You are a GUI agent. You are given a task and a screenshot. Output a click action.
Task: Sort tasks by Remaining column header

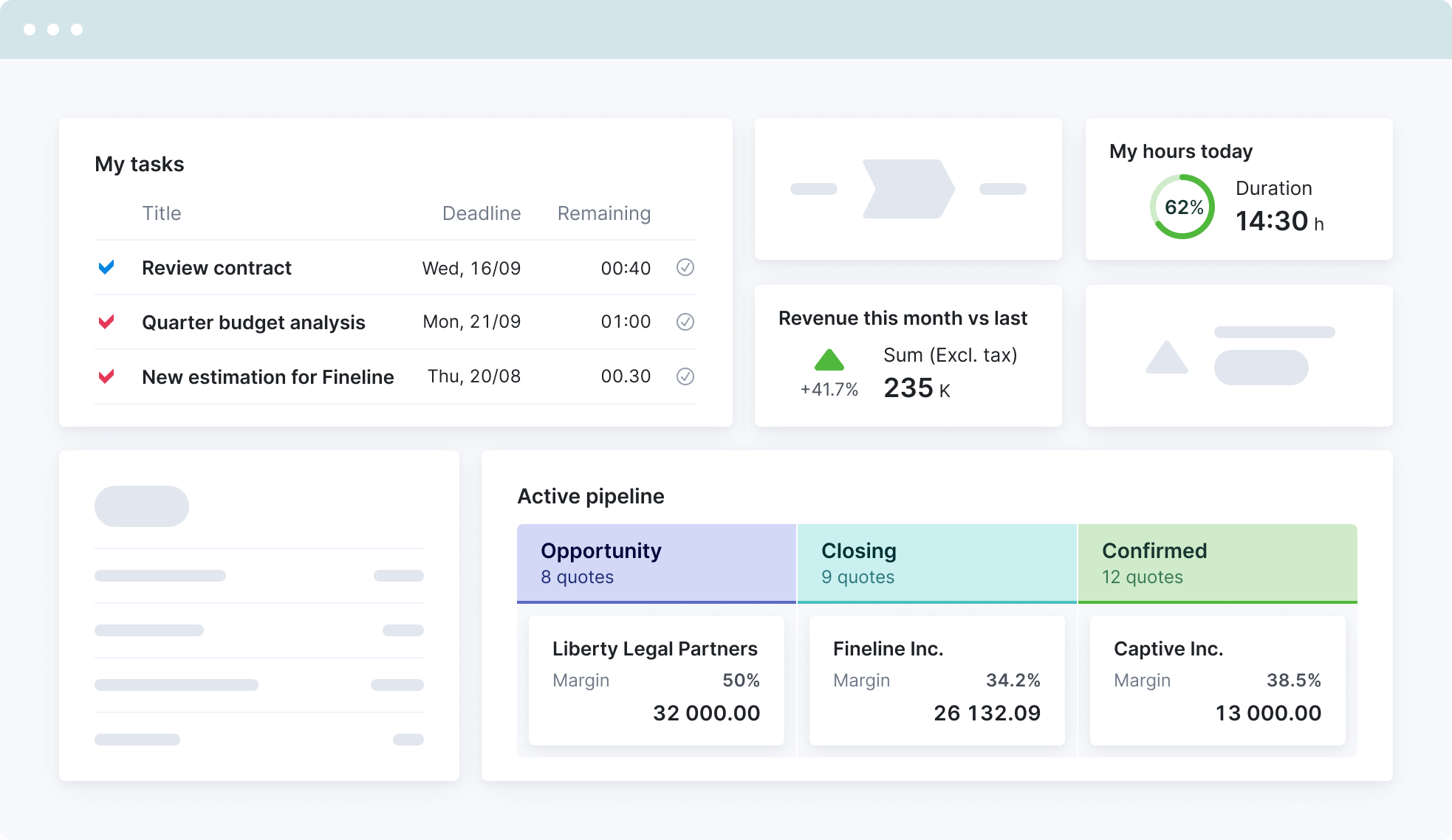pos(603,213)
